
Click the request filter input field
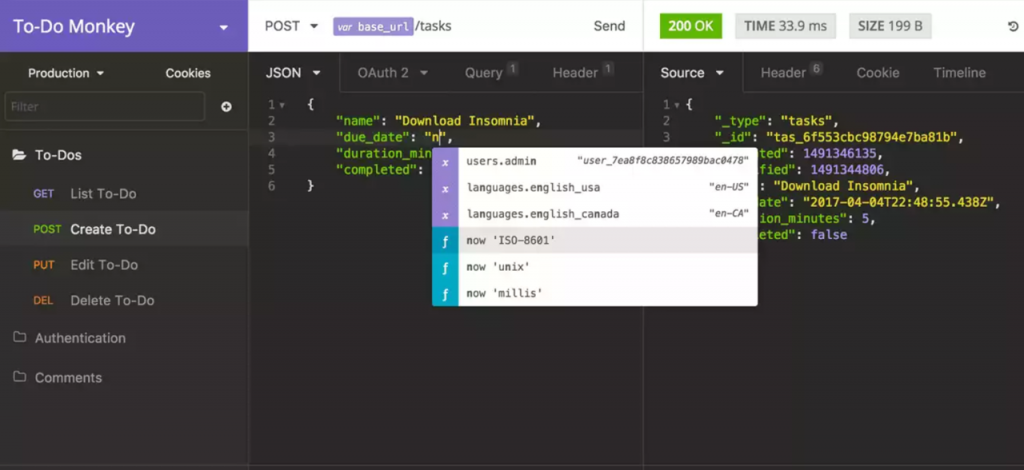point(104,107)
